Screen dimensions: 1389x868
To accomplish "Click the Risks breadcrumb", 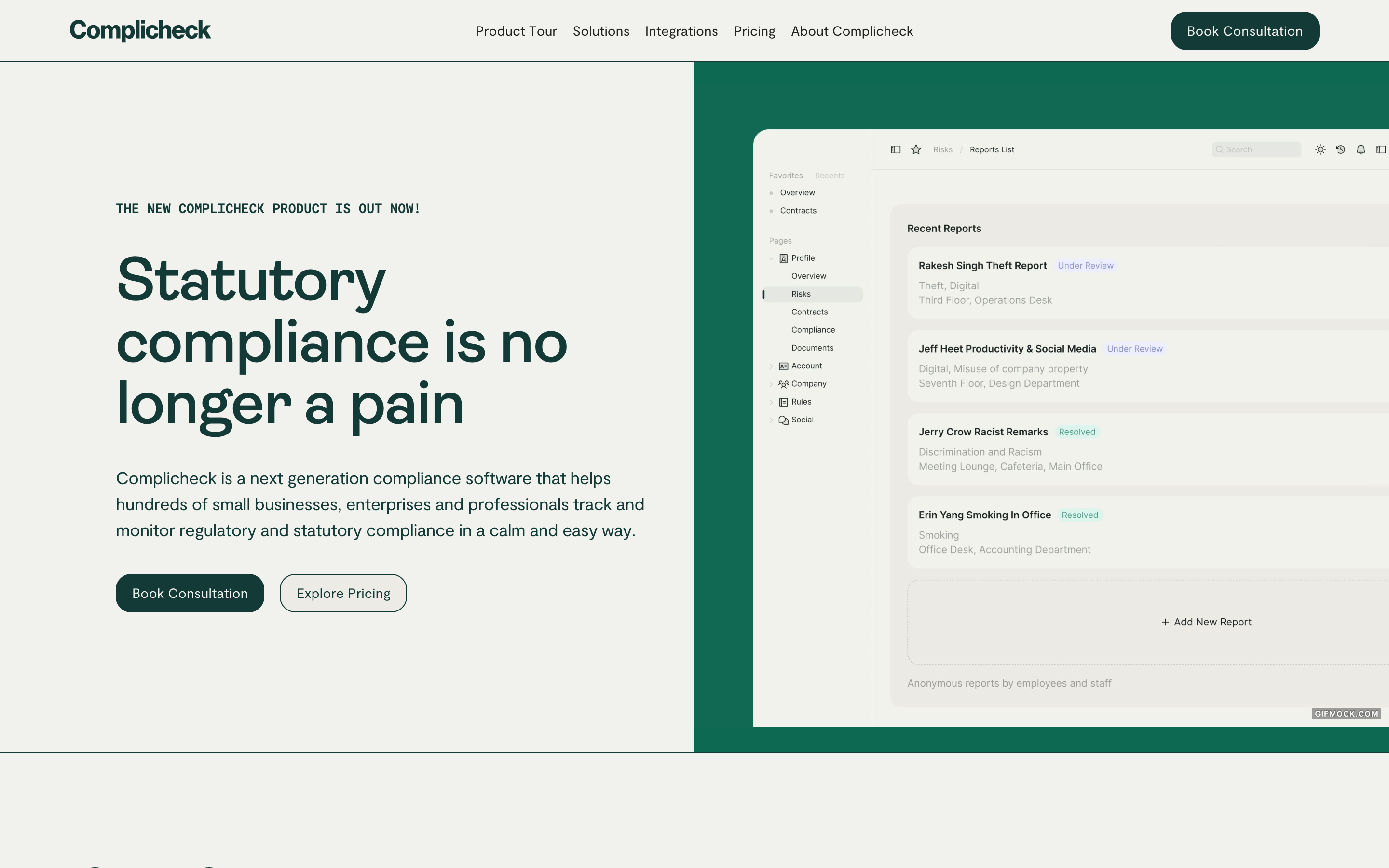I will (942, 150).
